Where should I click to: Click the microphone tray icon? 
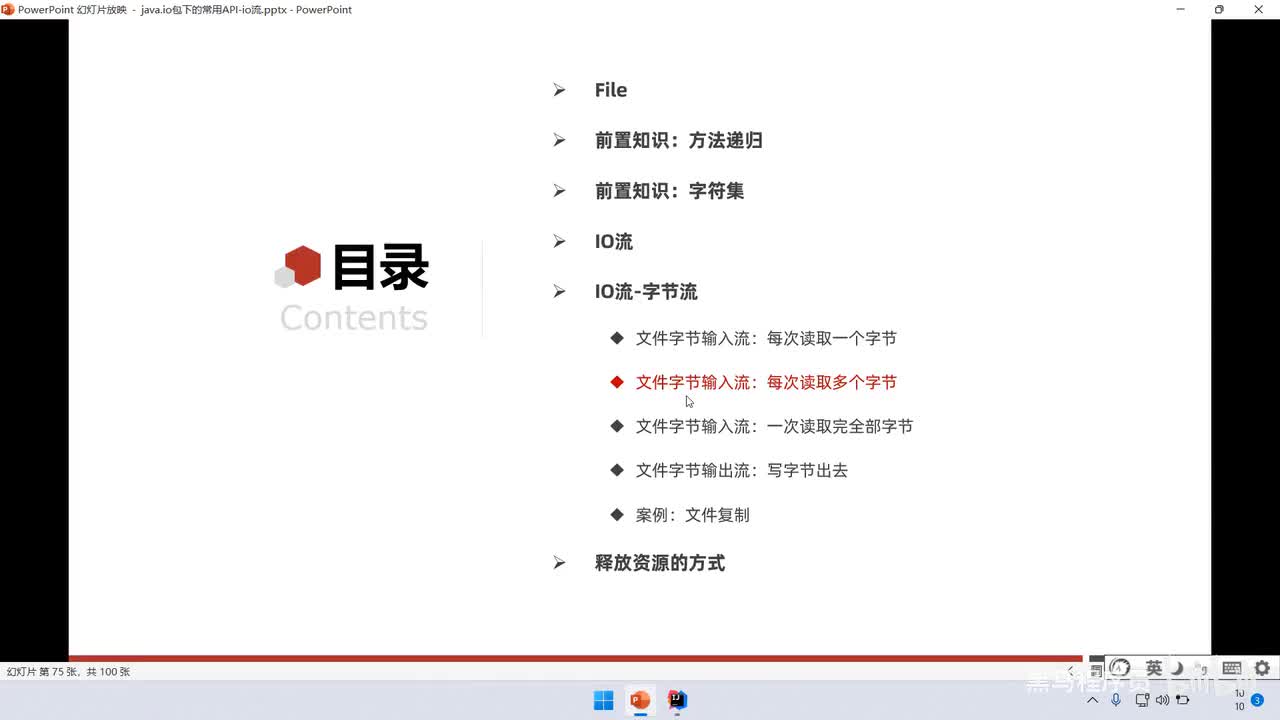1116,700
